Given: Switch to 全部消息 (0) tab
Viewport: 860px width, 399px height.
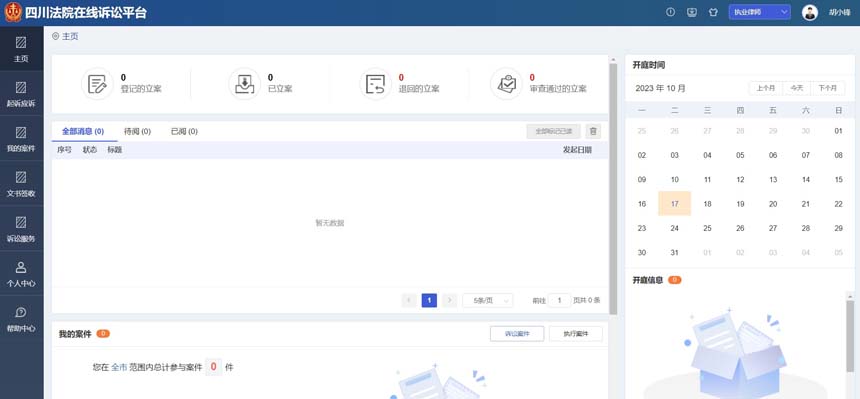Looking at the screenshot, I should click(83, 131).
